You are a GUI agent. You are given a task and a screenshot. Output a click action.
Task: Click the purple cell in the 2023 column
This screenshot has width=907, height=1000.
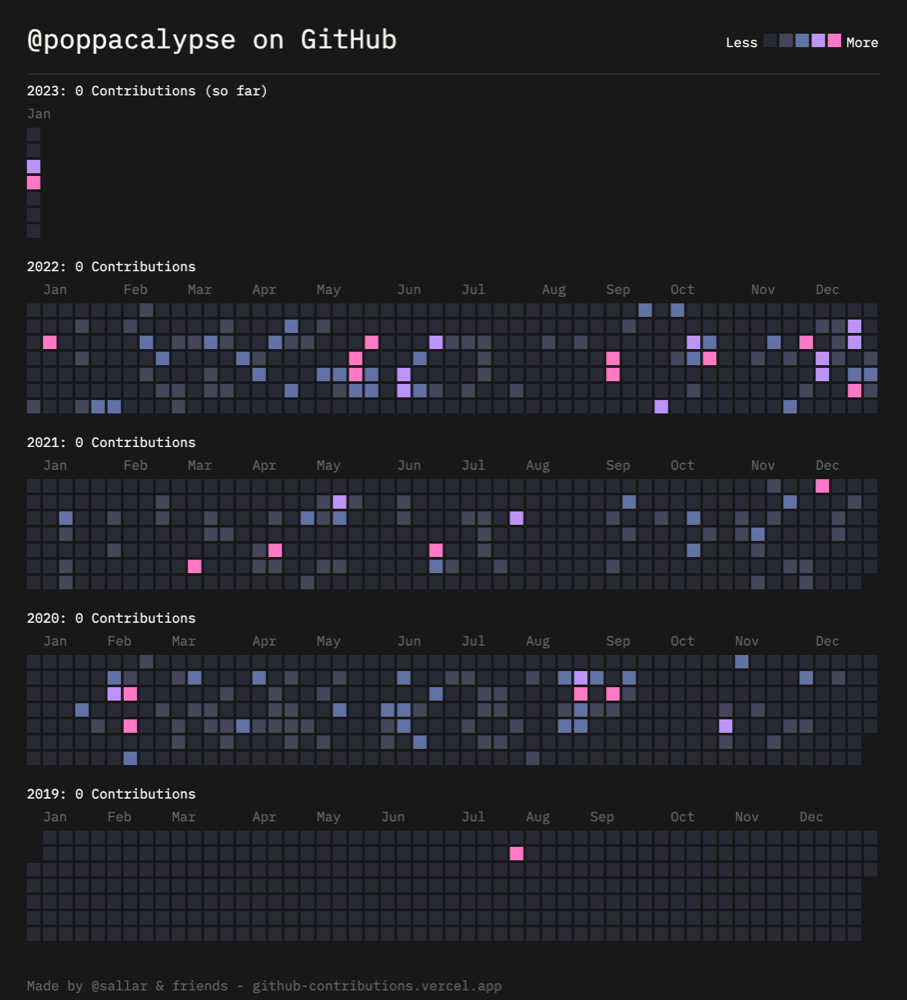tap(34, 166)
